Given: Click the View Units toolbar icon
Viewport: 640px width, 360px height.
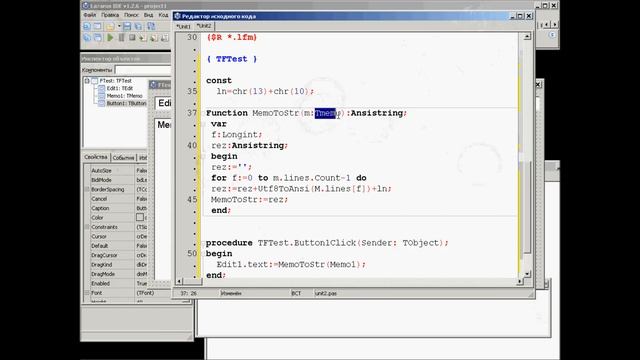Looking at the screenshot, I should (x=87, y=38).
